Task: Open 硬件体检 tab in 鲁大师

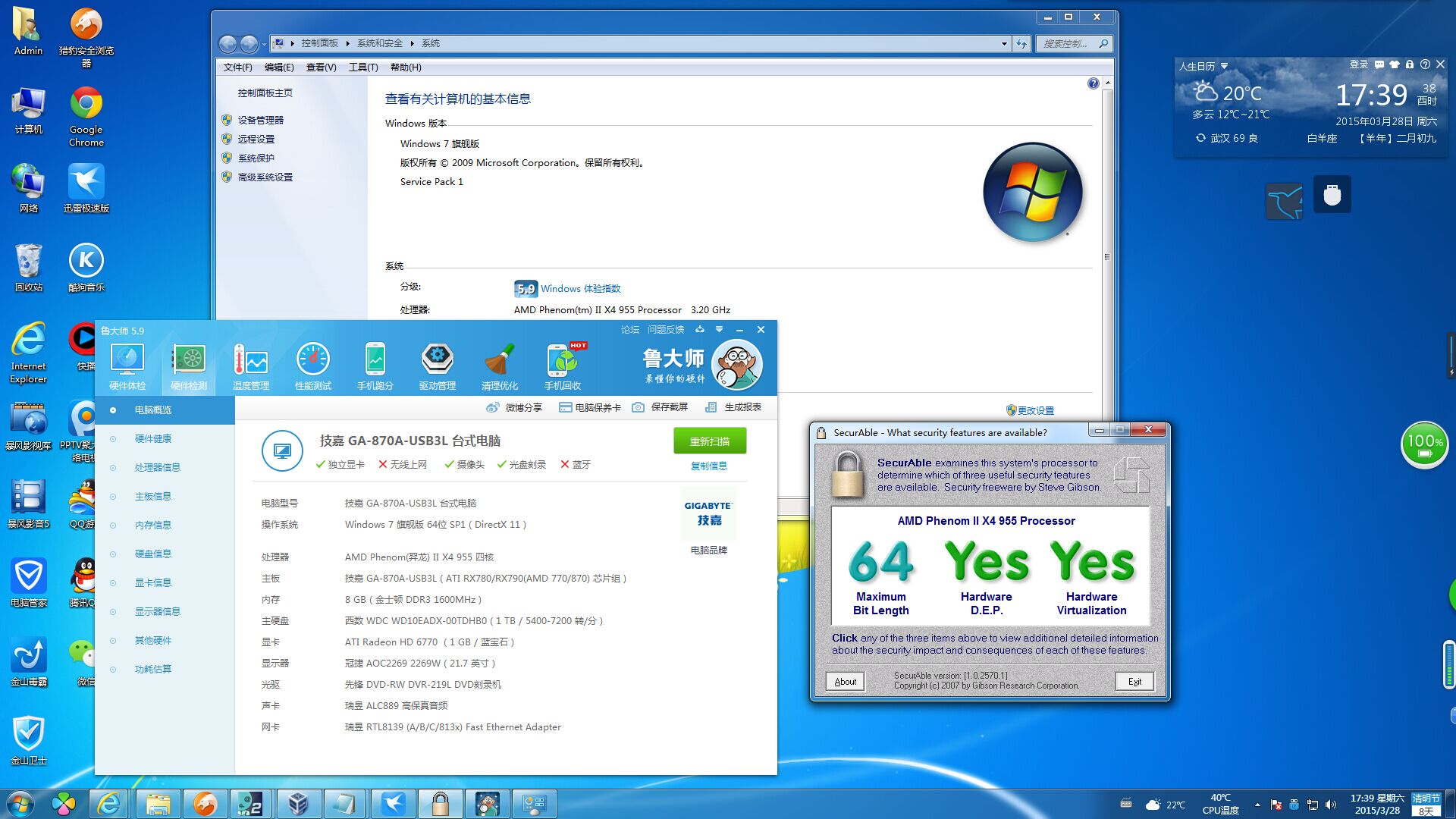Action: click(x=127, y=367)
